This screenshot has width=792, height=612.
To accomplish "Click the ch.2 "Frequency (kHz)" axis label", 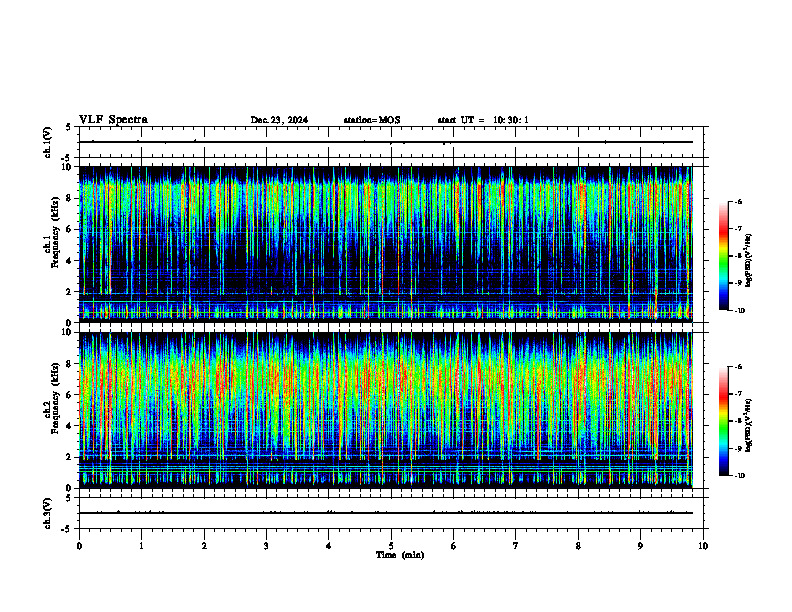I will [x=55, y=398].
